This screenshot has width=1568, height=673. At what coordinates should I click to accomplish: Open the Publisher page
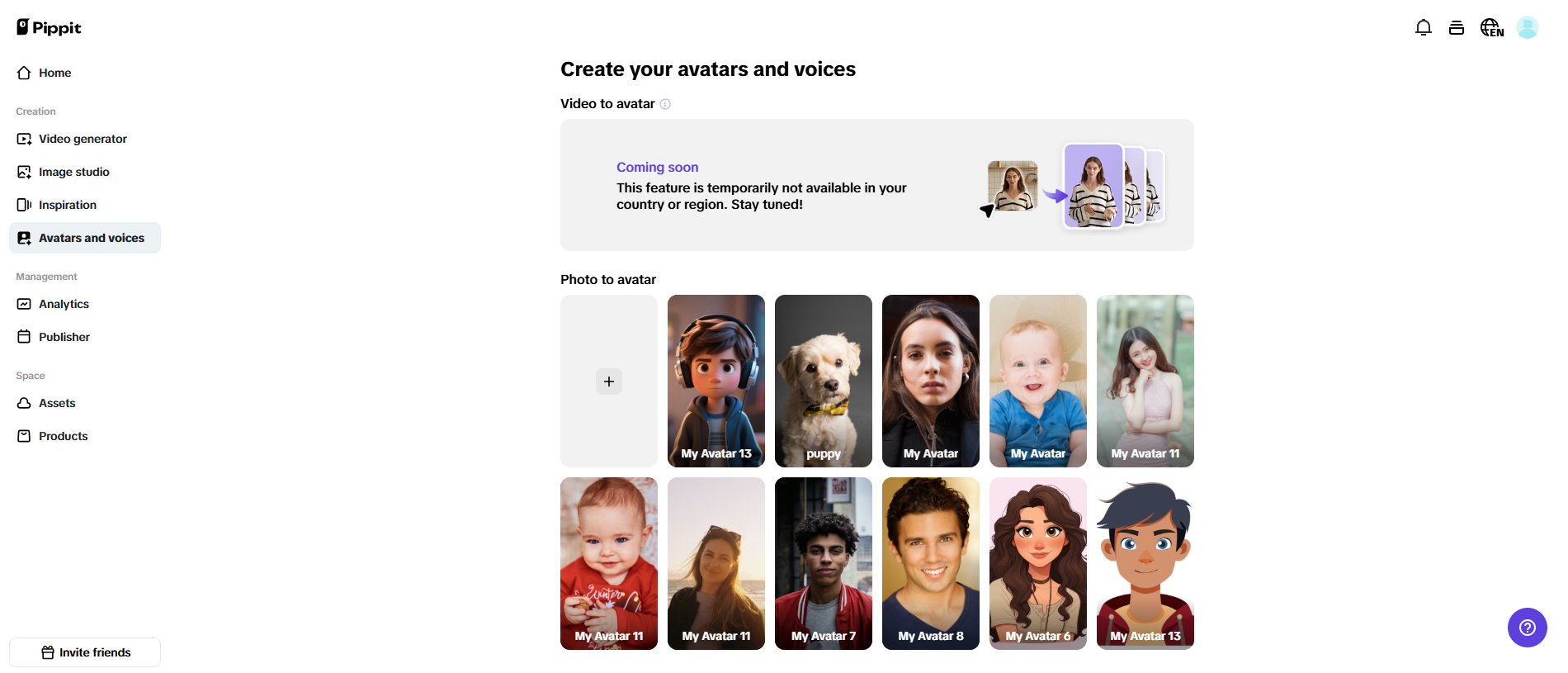(64, 337)
